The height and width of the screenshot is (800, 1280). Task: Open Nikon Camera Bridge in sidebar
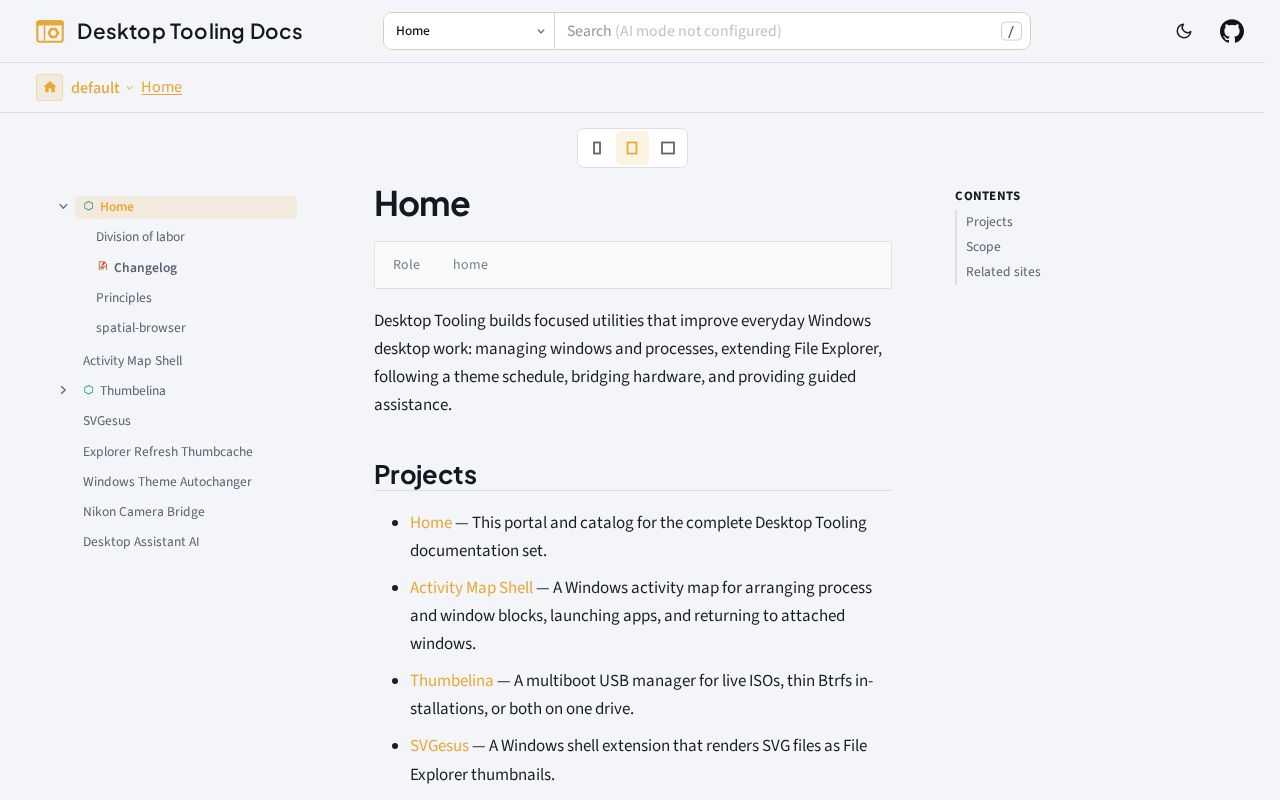(144, 512)
